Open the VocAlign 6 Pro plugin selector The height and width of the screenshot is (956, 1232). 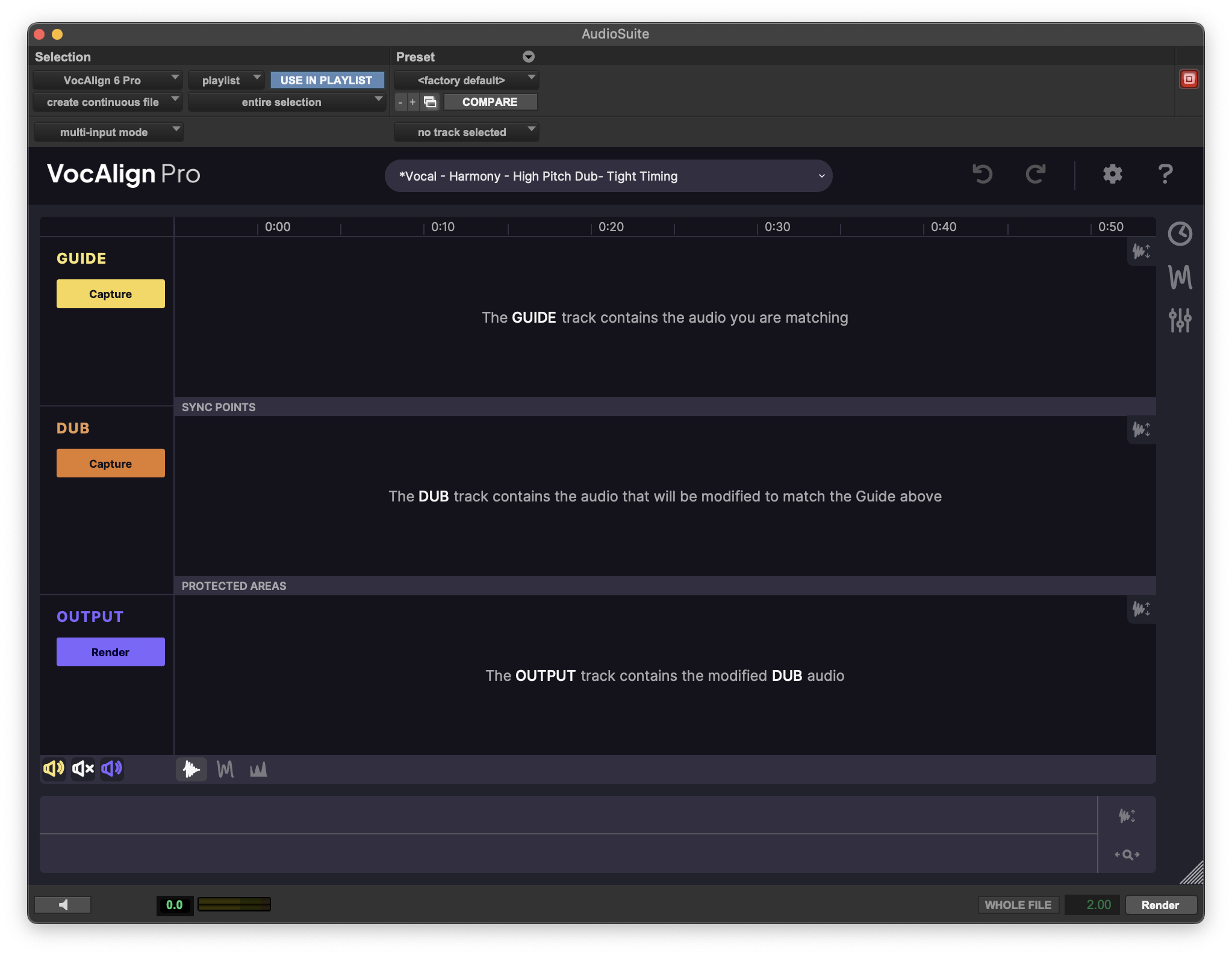(107, 80)
